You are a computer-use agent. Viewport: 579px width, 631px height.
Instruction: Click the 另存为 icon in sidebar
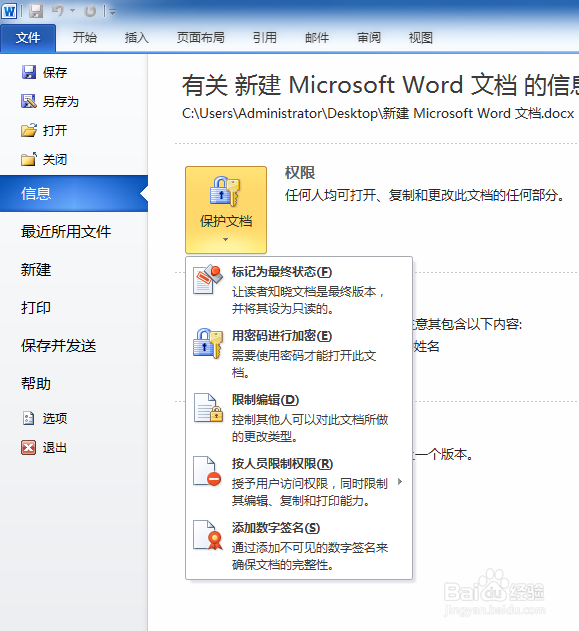coord(29,101)
